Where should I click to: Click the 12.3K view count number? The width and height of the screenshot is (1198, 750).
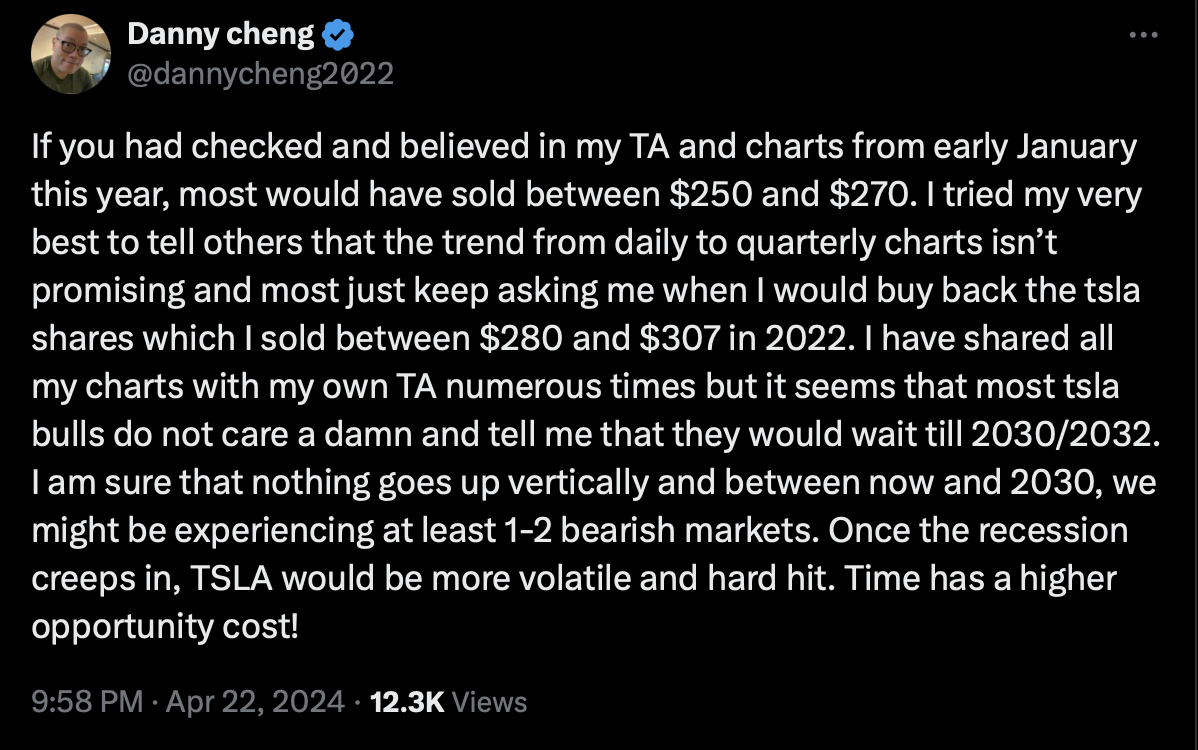[407, 702]
